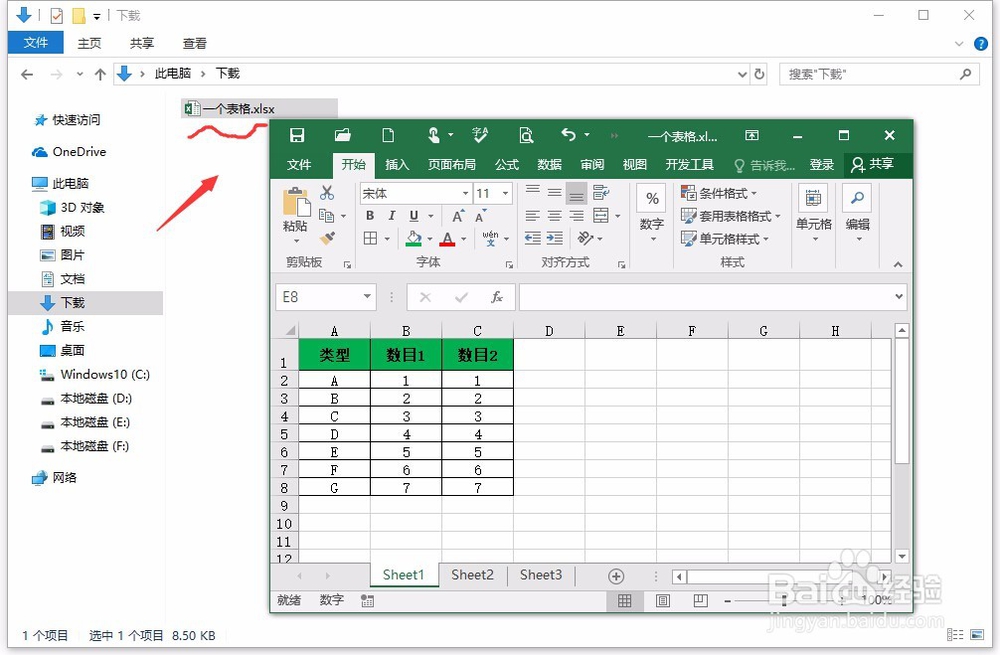This screenshot has height=655, width=1000.
Task: Apply italic formatting from the font group
Action: coord(391,215)
